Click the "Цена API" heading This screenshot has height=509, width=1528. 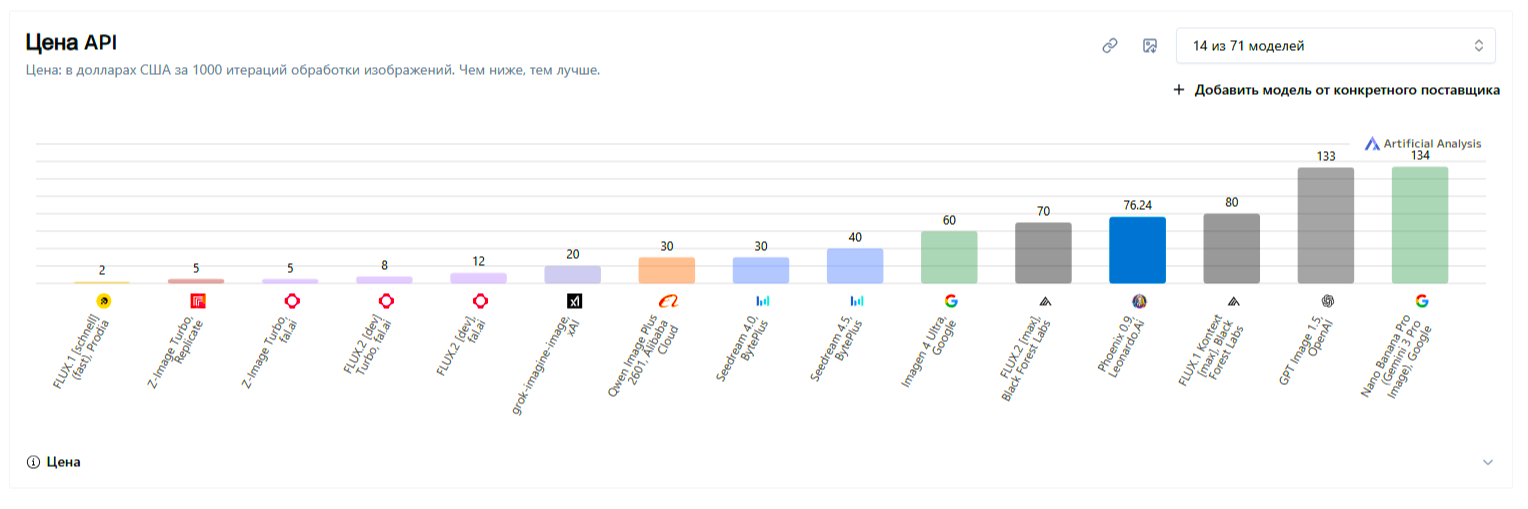[72, 42]
